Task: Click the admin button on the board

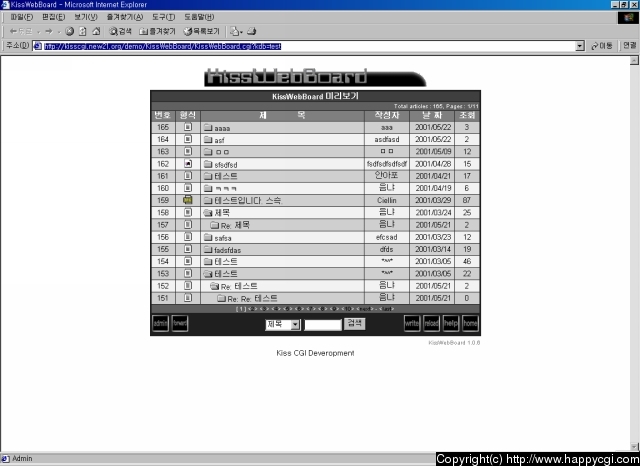Action: [160, 324]
